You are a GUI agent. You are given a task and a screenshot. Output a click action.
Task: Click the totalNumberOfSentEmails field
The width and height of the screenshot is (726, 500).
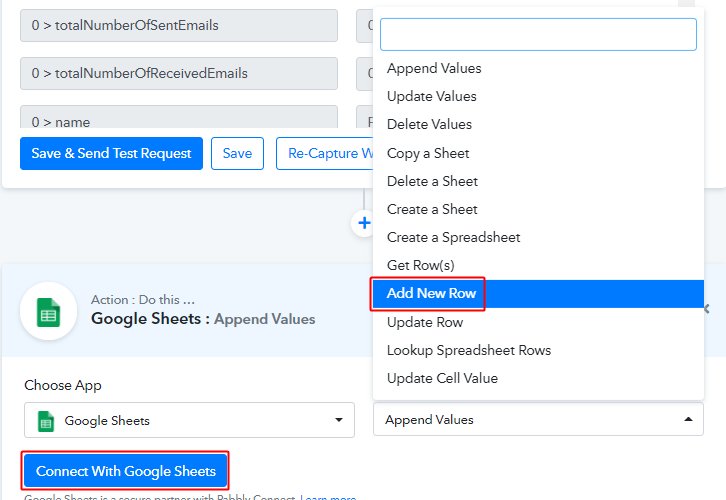pos(179,25)
